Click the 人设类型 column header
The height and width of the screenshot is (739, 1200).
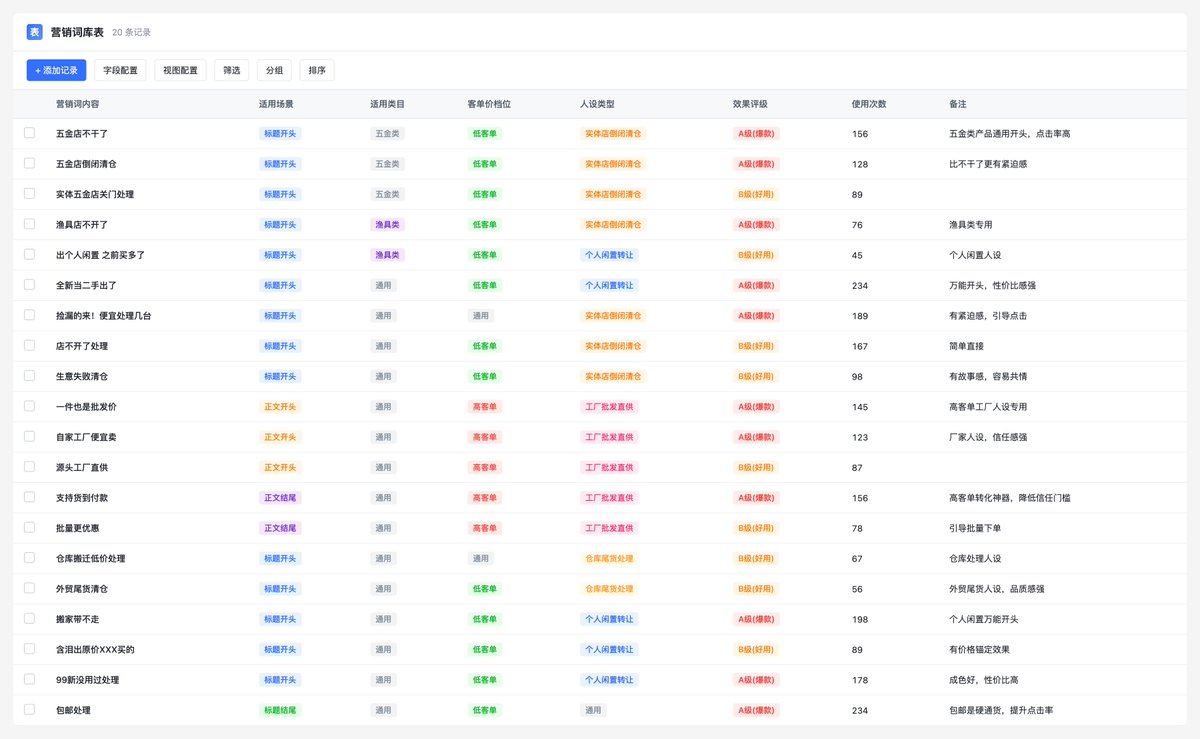click(597, 104)
